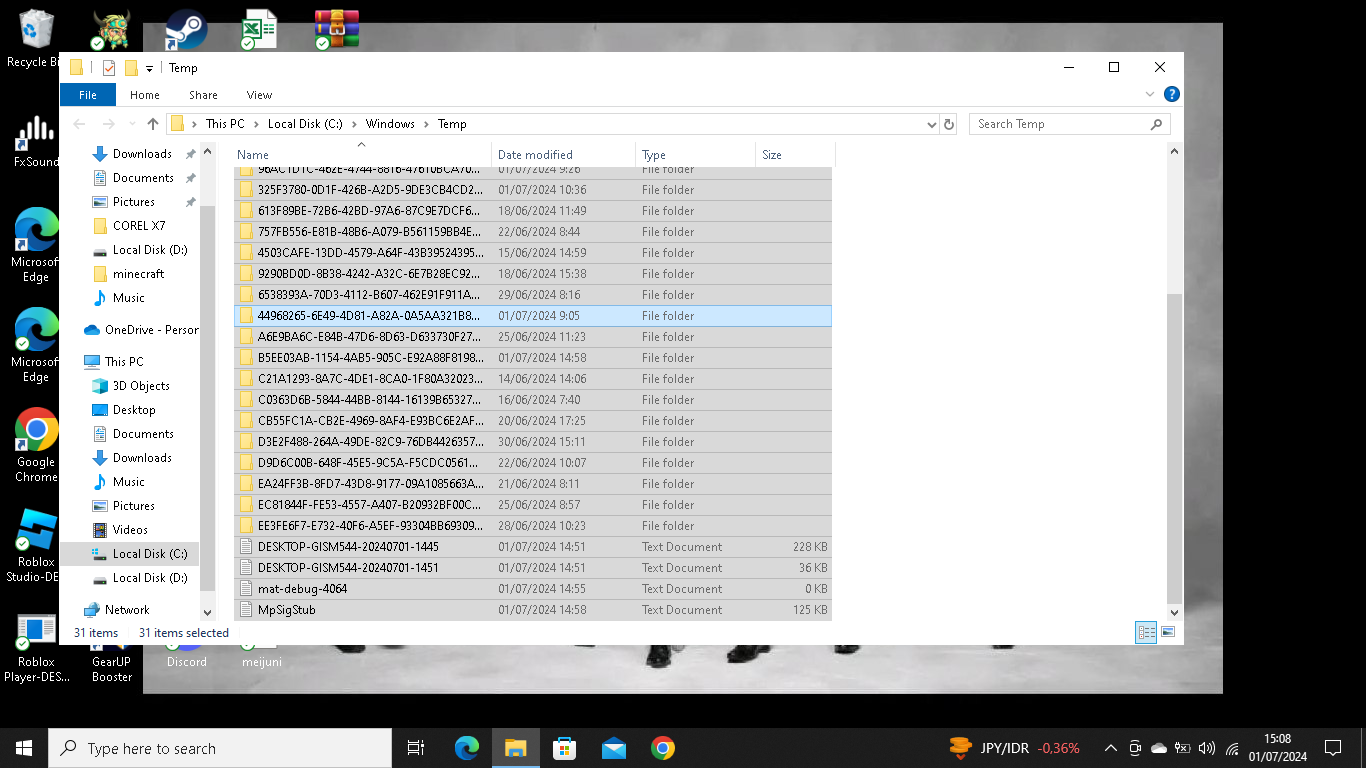Screen dimensions: 1366x768
Task: Open the File ribbon tab
Action: point(88,95)
